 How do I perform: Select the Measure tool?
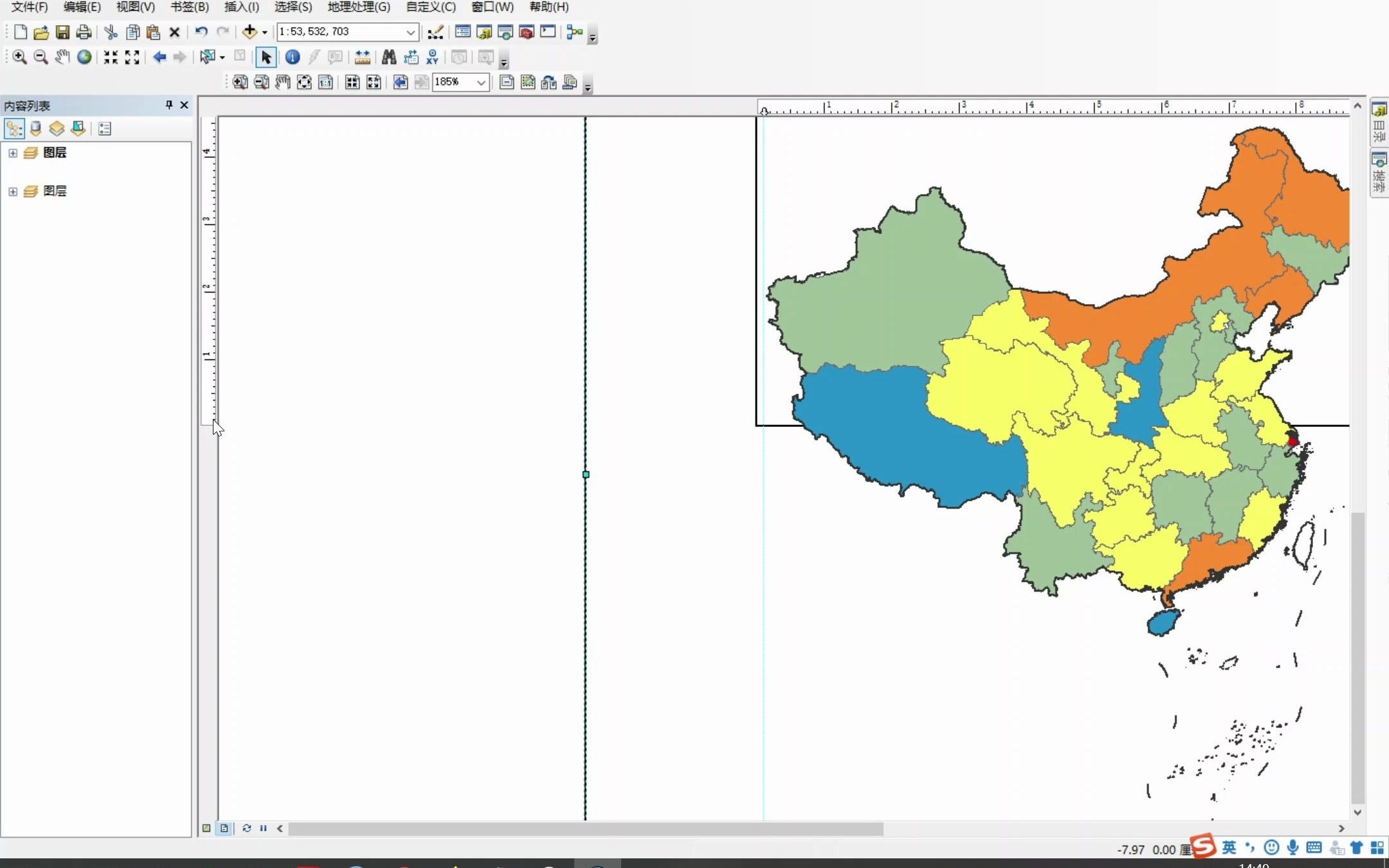[x=362, y=57]
